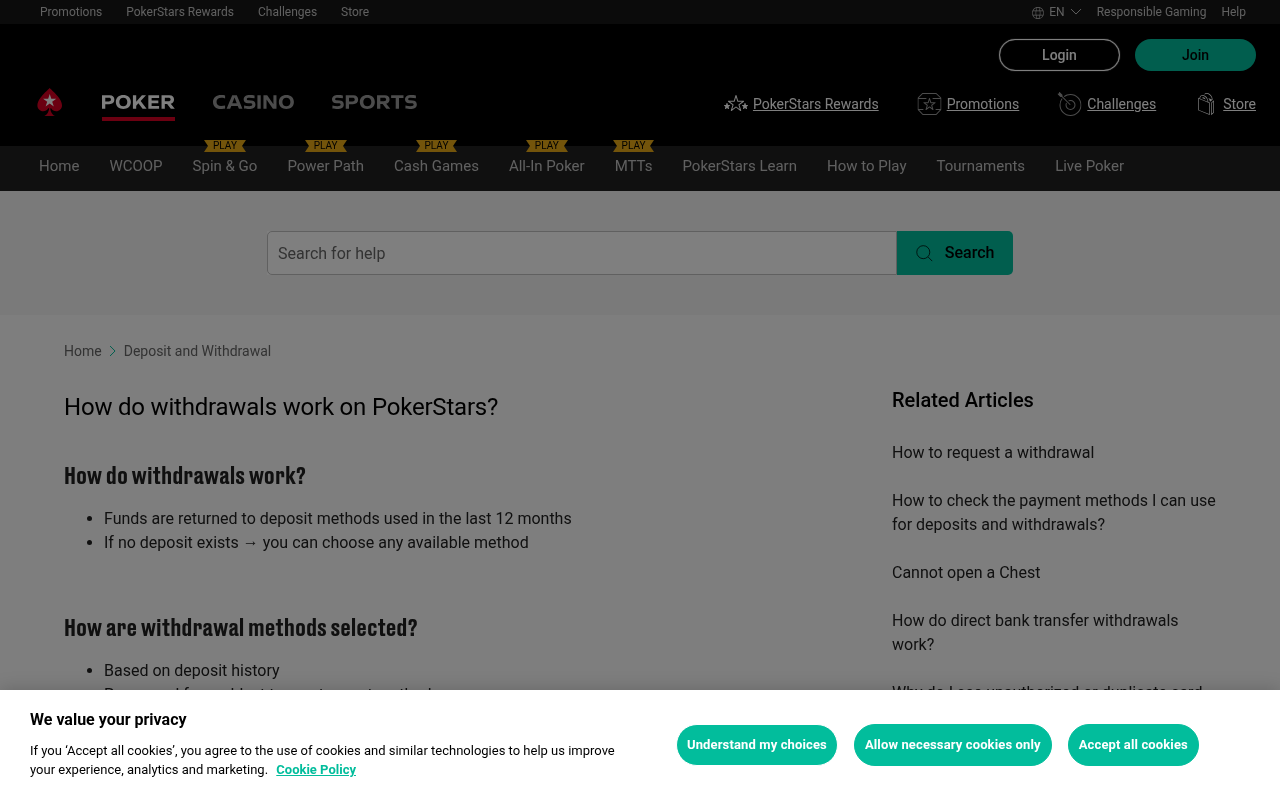1280x800 pixels.
Task: Open the Power Path menu item
Action: 326,166
